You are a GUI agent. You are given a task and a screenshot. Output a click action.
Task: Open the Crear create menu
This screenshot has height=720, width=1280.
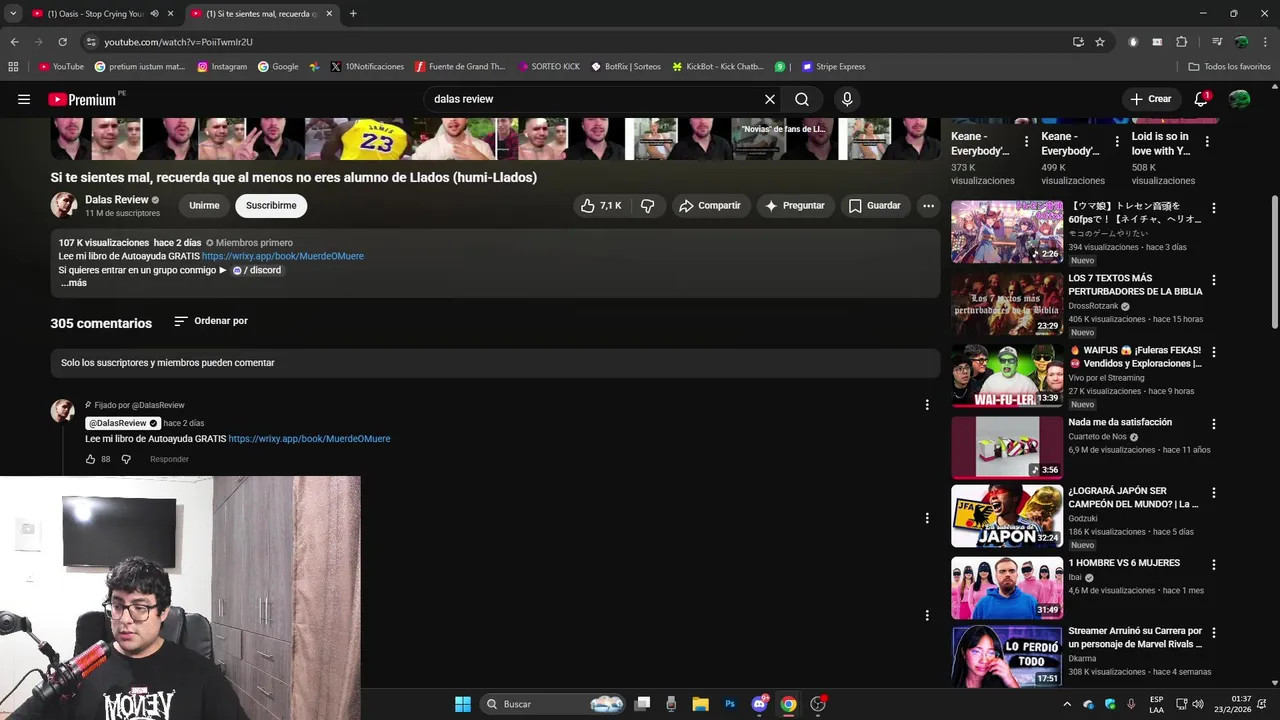pos(1150,99)
